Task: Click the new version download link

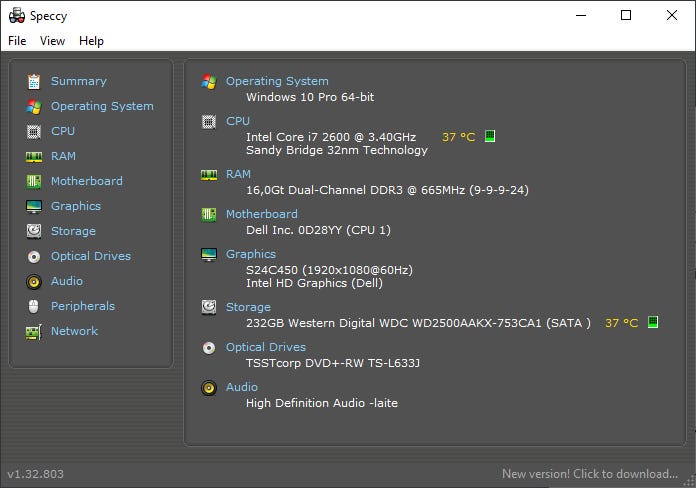Action: (589, 474)
